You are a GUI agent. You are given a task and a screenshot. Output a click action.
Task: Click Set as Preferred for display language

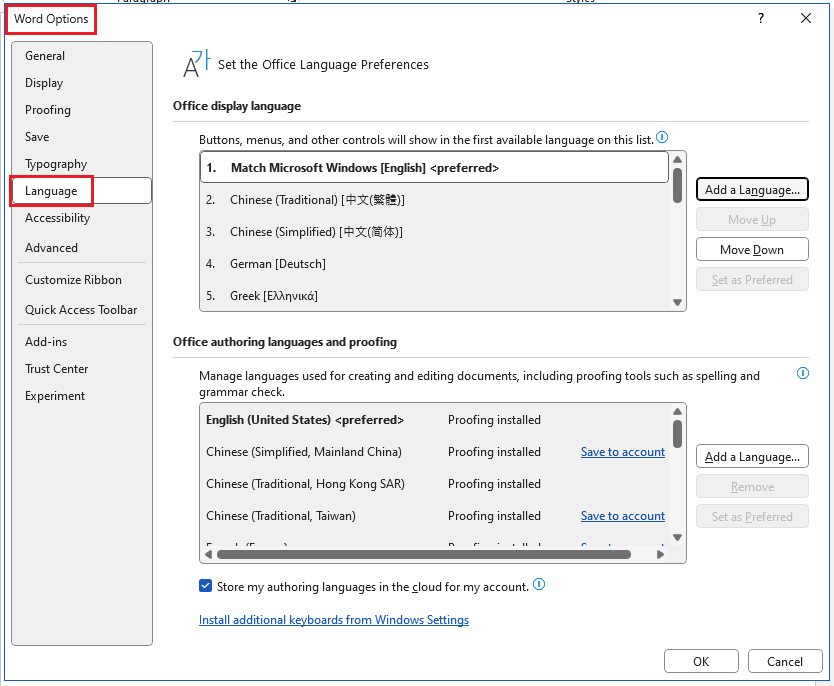(752, 280)
